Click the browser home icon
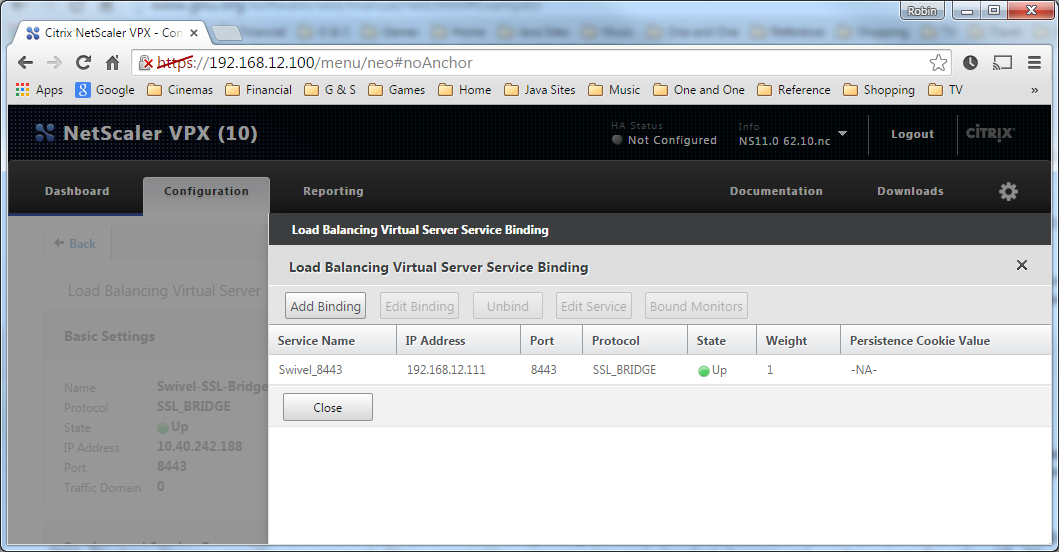Viewport: 1059px width, 552px height. 113,63
